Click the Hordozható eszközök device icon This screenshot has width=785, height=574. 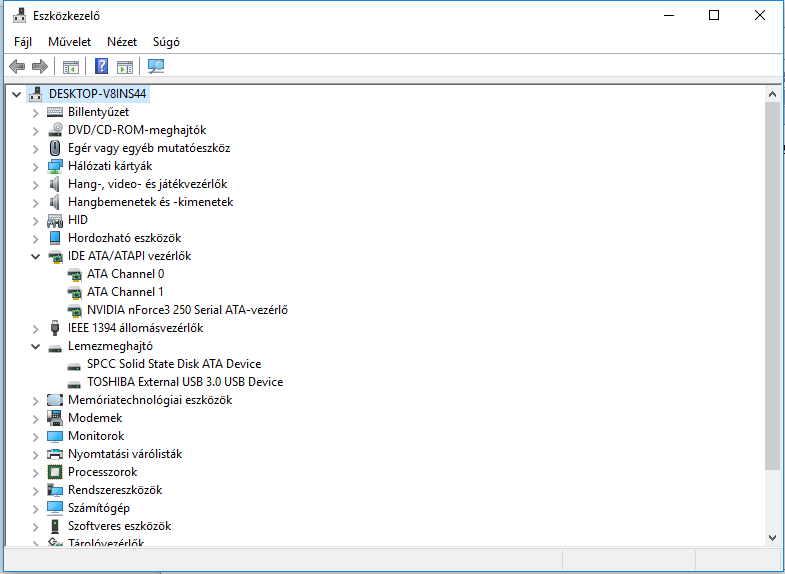pyautogui.click(x=55, y=238)
